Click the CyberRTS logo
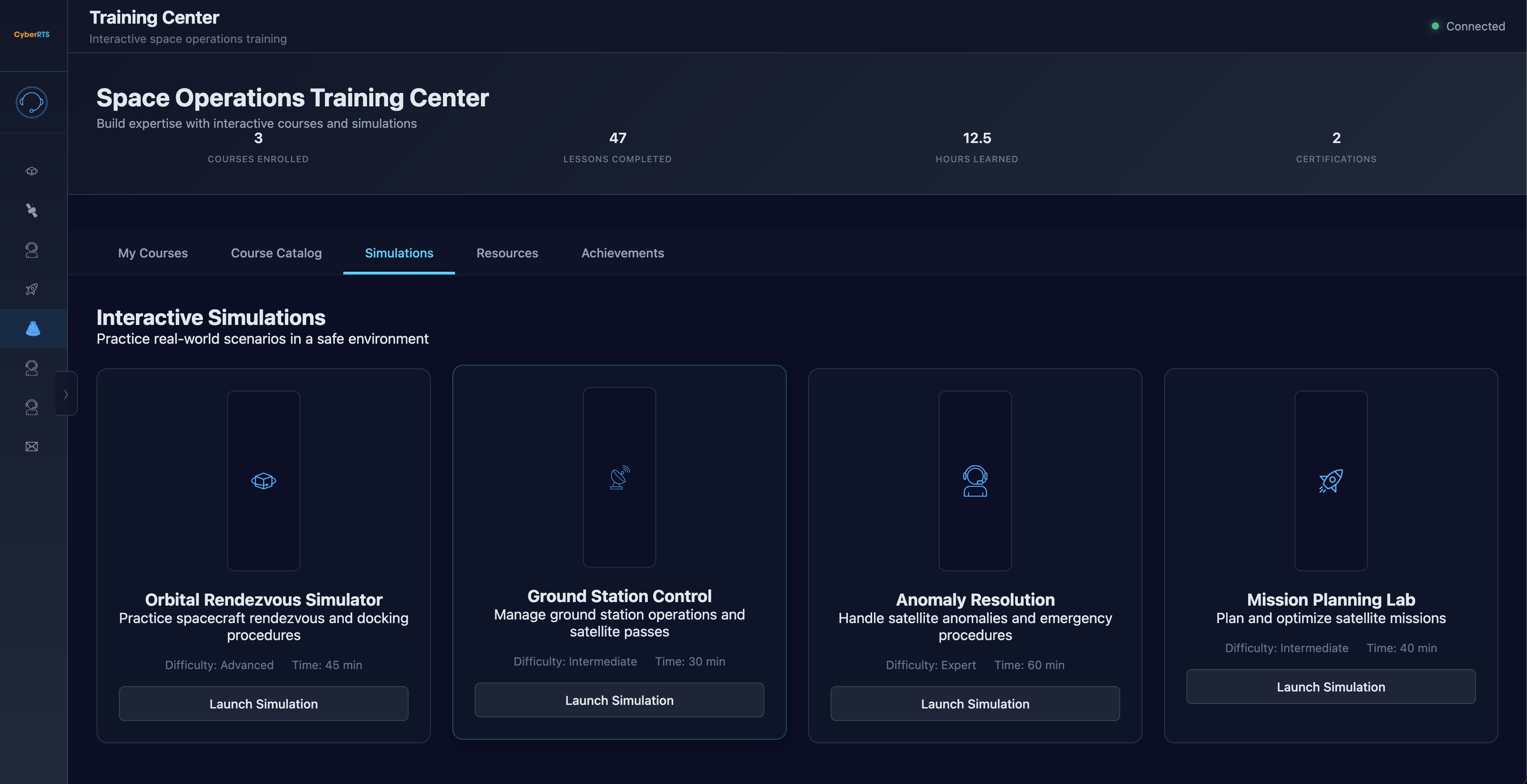1527x784 pixels. point(31,34)
